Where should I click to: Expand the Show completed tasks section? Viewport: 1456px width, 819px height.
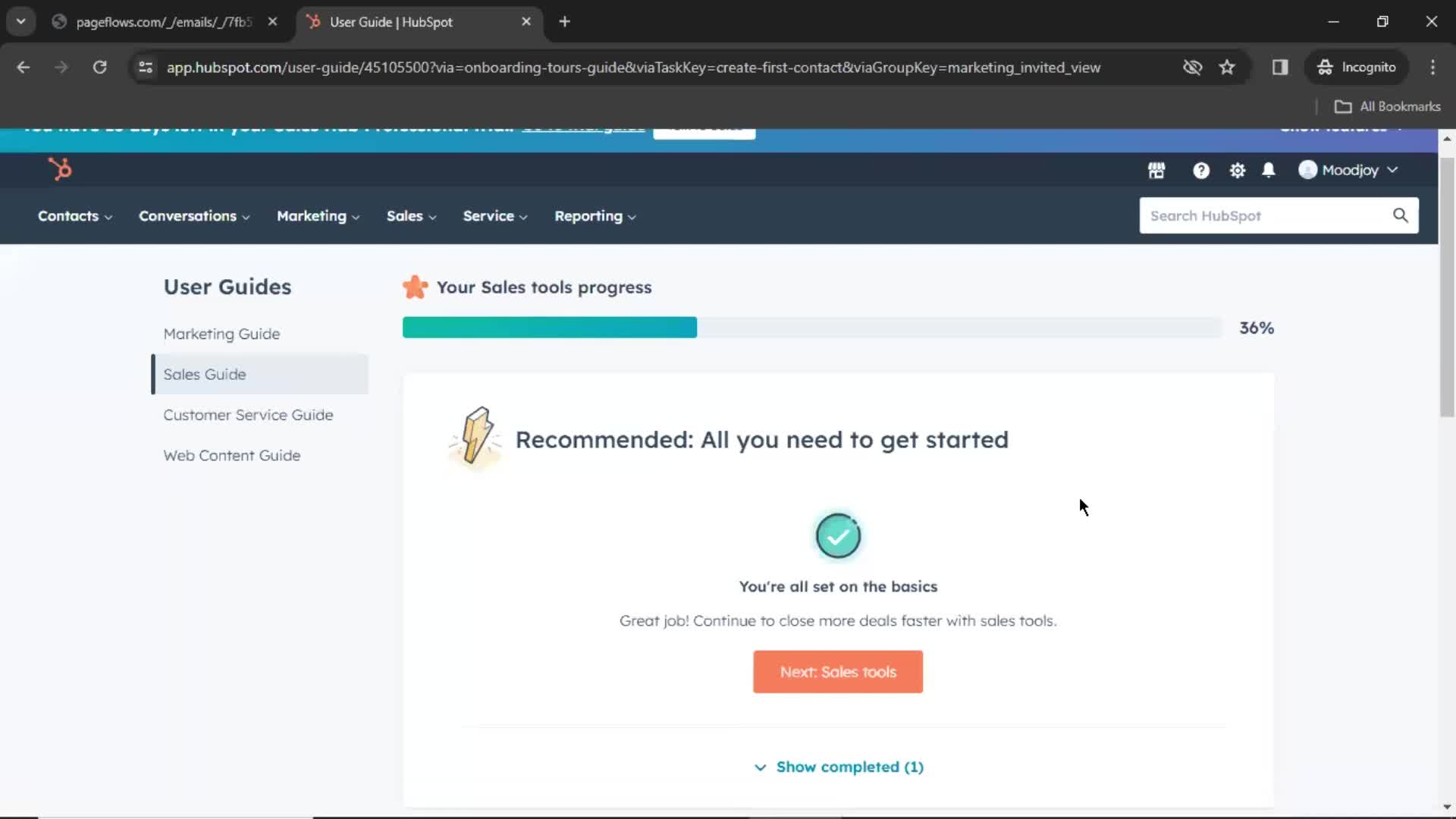pyautogui.click(x=837, y=766)
